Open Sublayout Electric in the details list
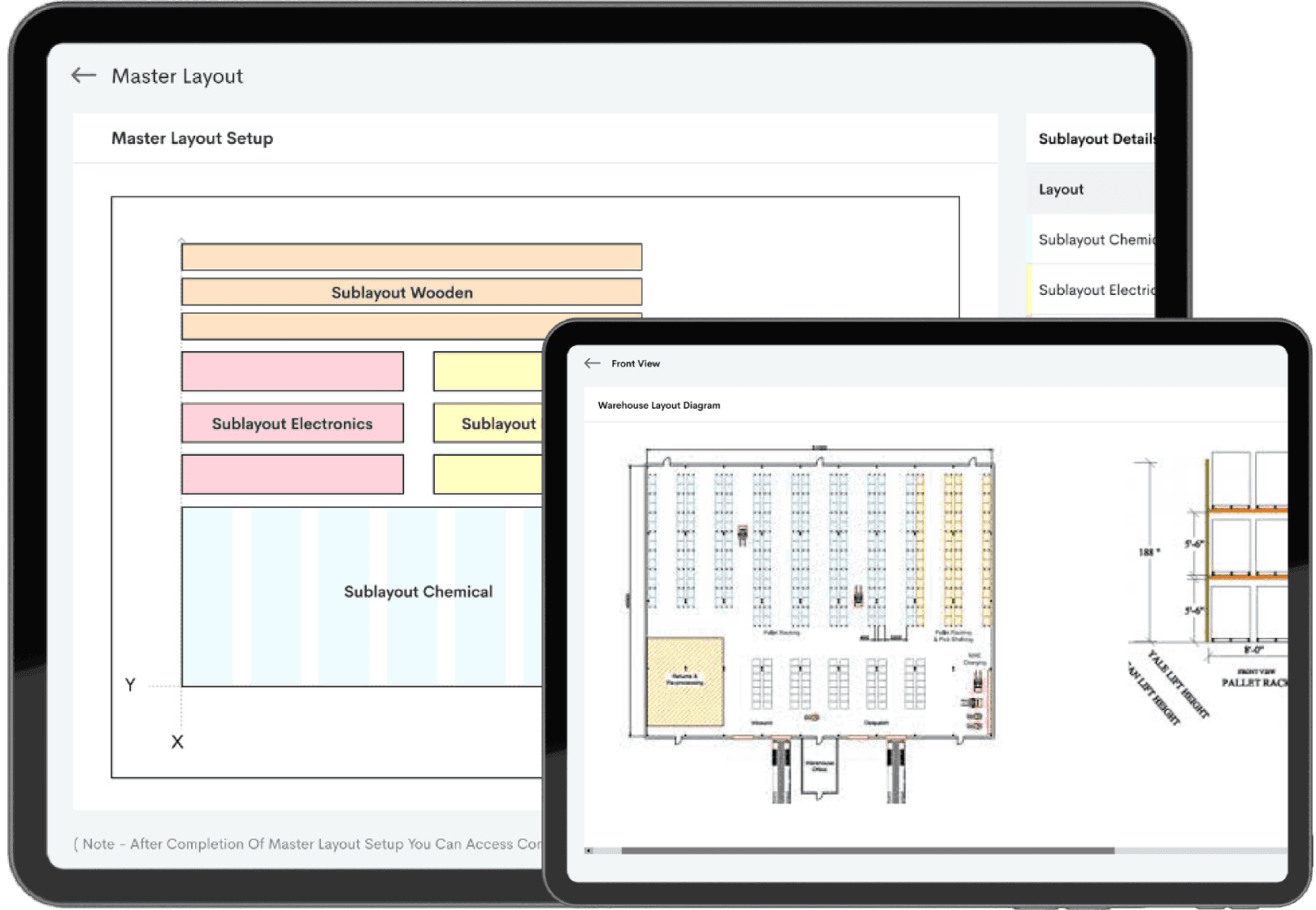The image size is (1316, 910). [x=1095, y=290]
